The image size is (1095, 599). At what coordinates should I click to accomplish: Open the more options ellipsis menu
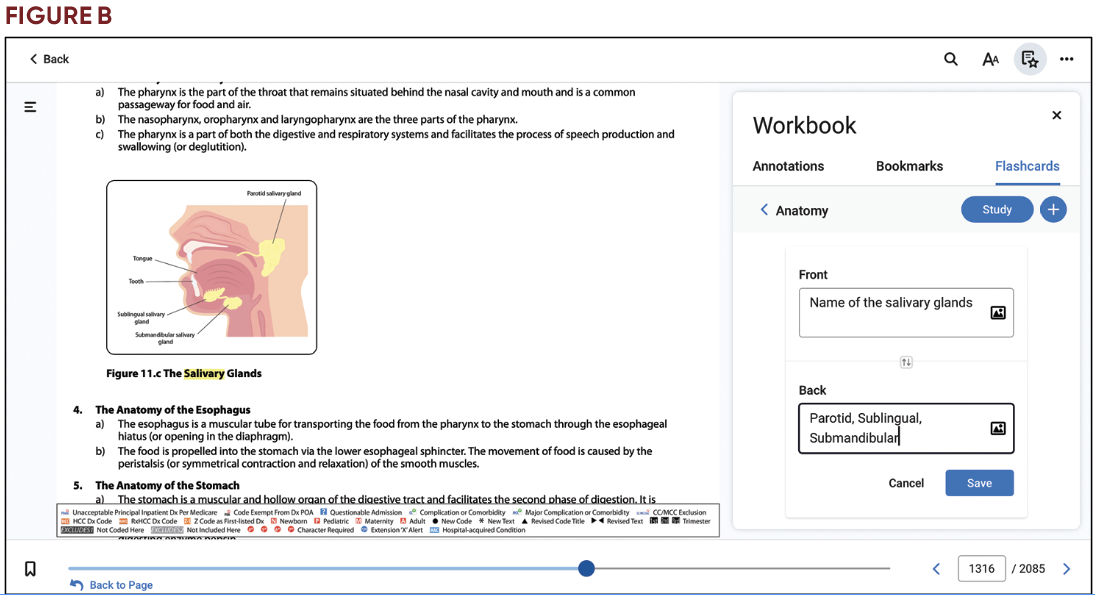tap(1066, 59)
